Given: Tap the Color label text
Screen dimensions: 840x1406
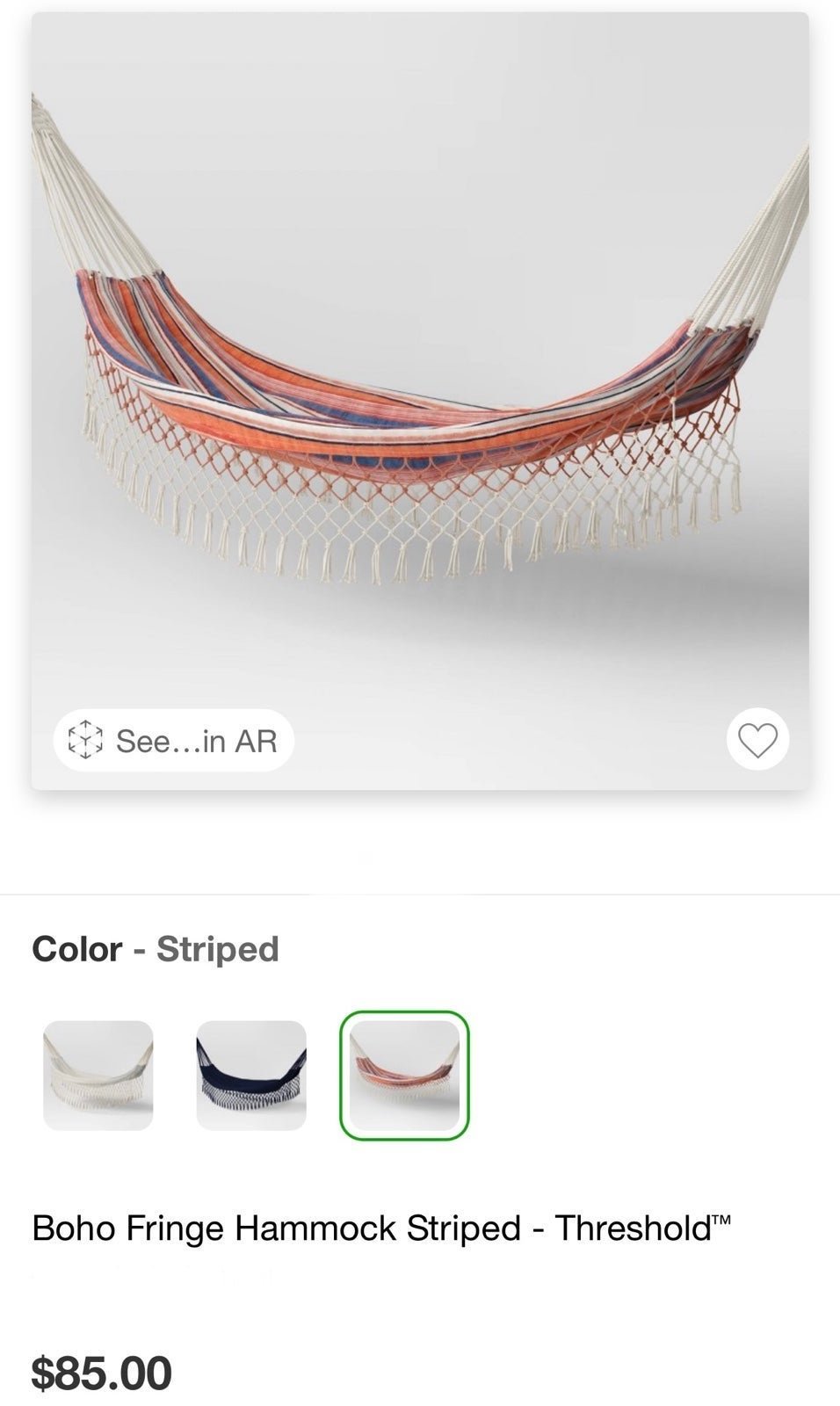Looking at the screenshot, I should [x=76, y=949].
